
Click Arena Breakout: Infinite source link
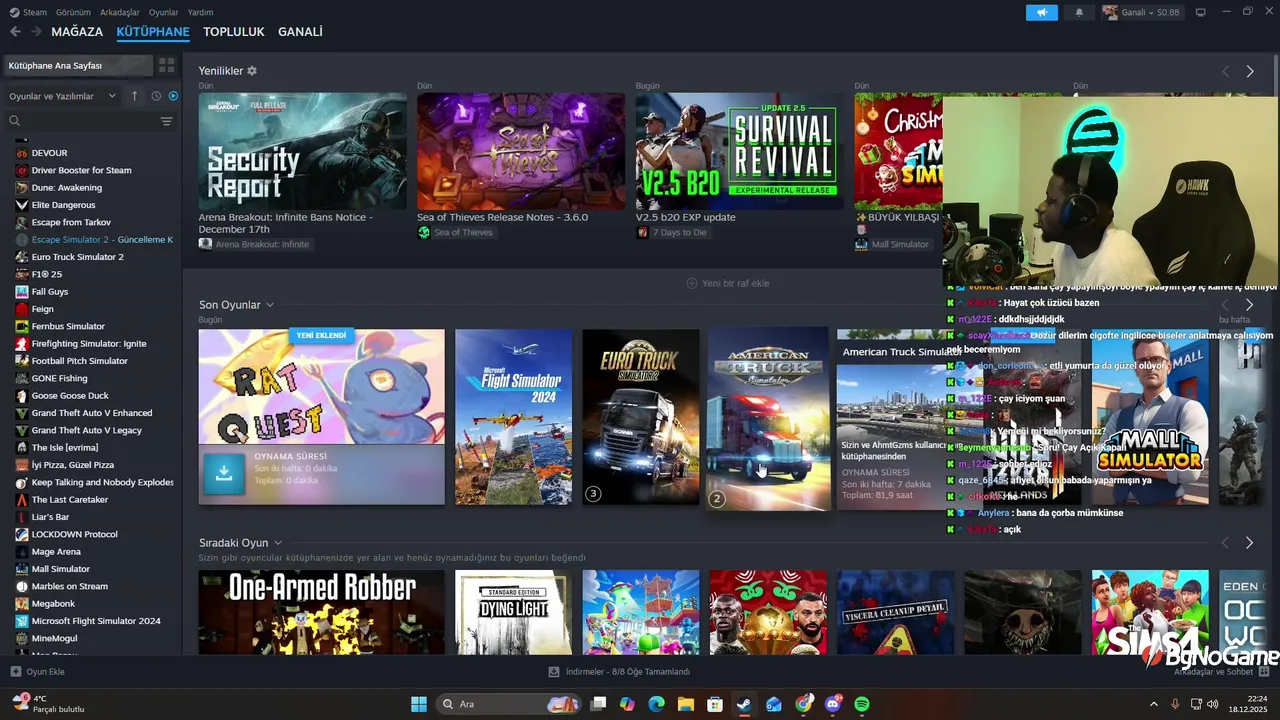tap(254, 244)
